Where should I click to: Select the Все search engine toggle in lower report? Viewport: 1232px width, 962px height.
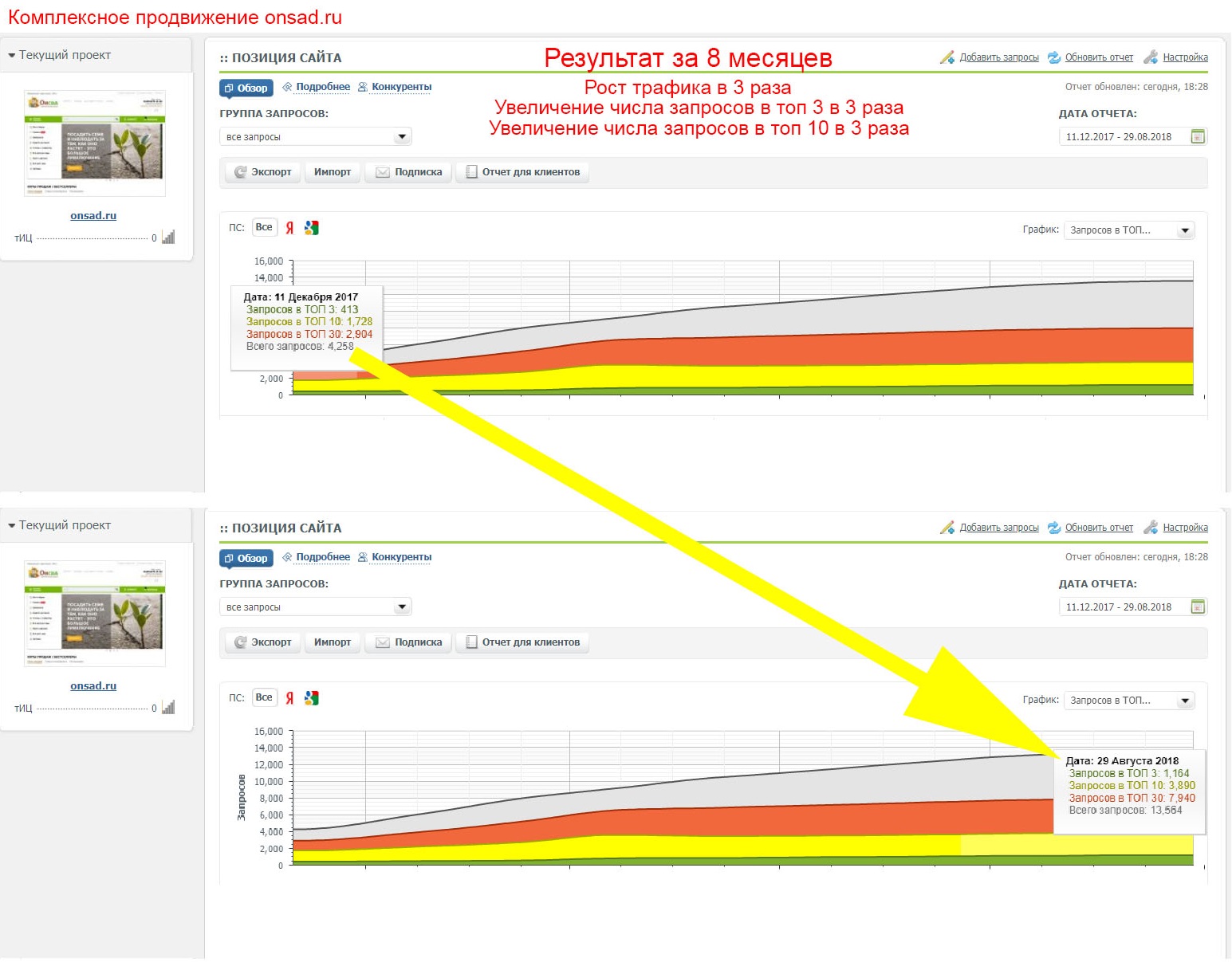tap(264, 697)
